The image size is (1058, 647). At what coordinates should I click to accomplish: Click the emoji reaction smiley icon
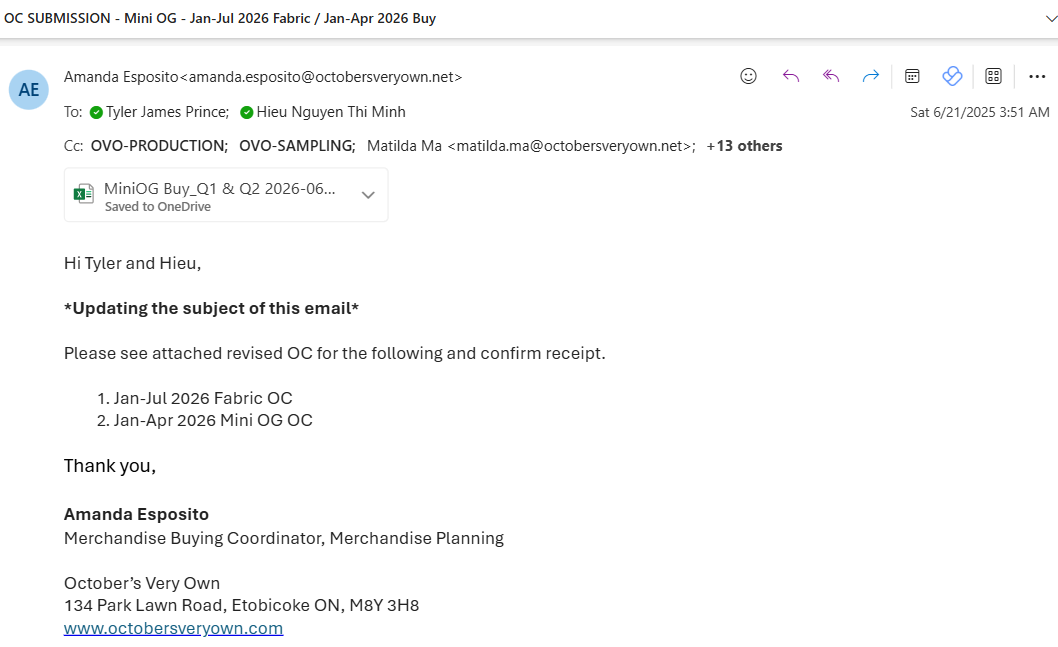(x=748, y=76)
